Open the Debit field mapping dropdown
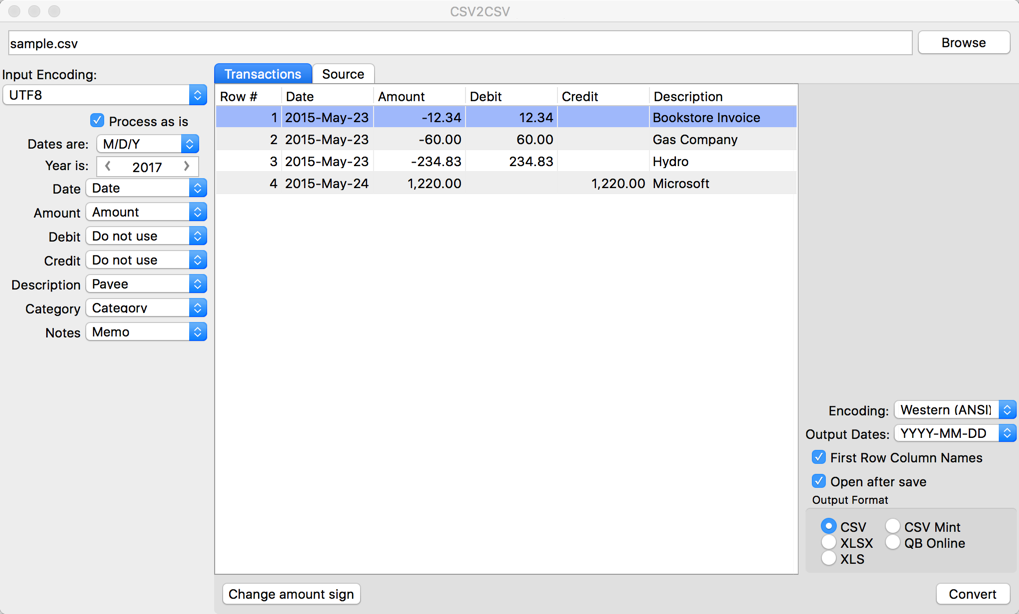This screenshot has width=1019, height=614. [146, 235]
